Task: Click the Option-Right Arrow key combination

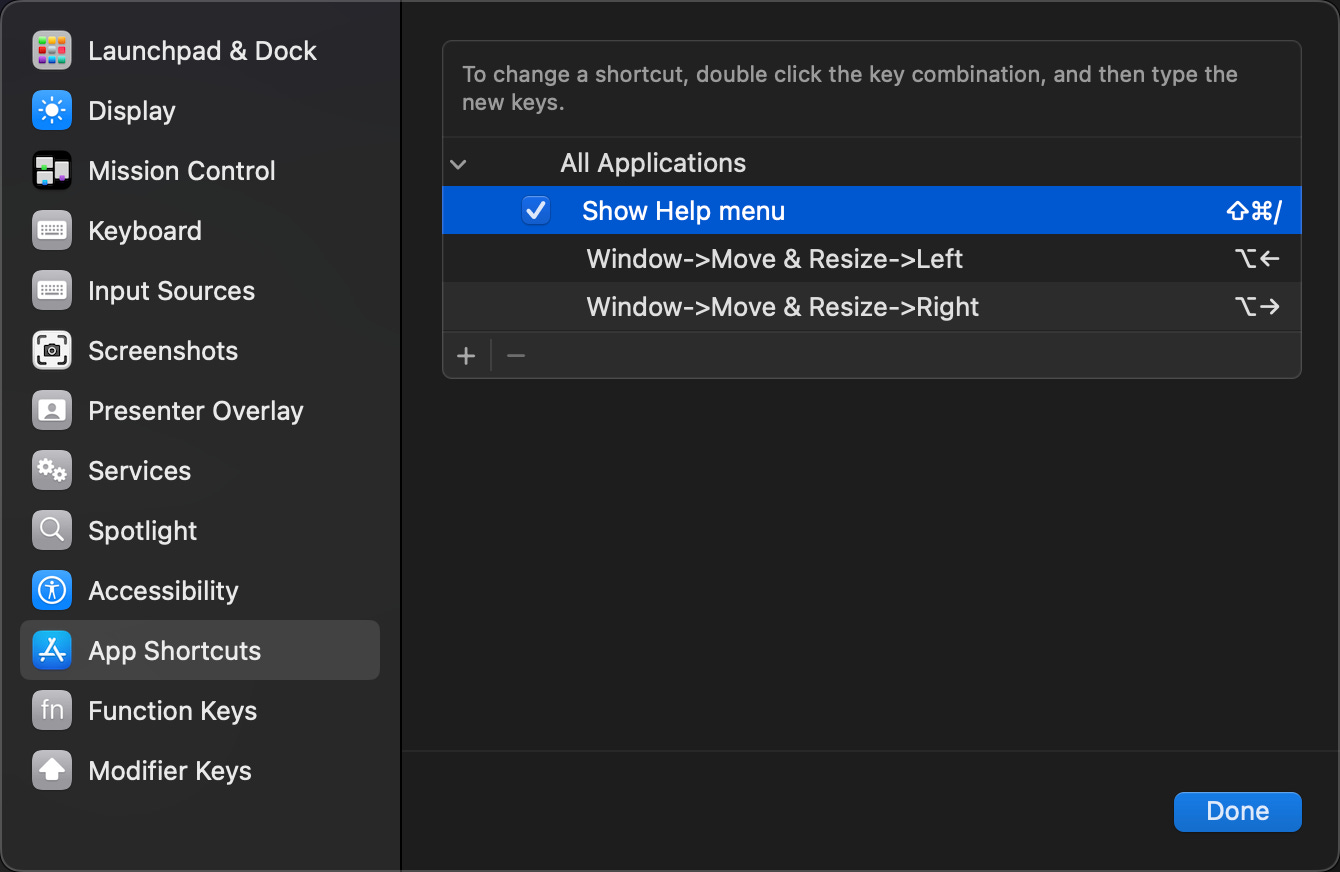Action: pyautogui.click(x=1257, y=307)
